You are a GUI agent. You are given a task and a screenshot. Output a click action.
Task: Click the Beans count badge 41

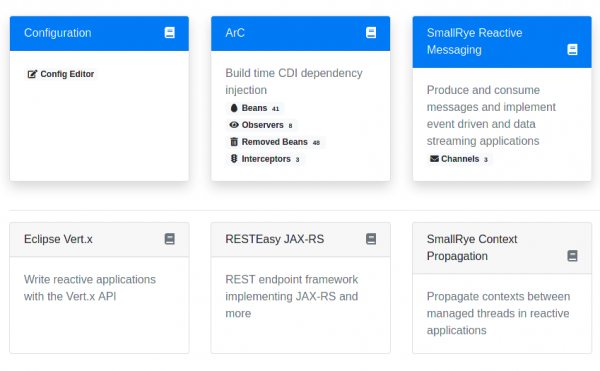point(276,109)
